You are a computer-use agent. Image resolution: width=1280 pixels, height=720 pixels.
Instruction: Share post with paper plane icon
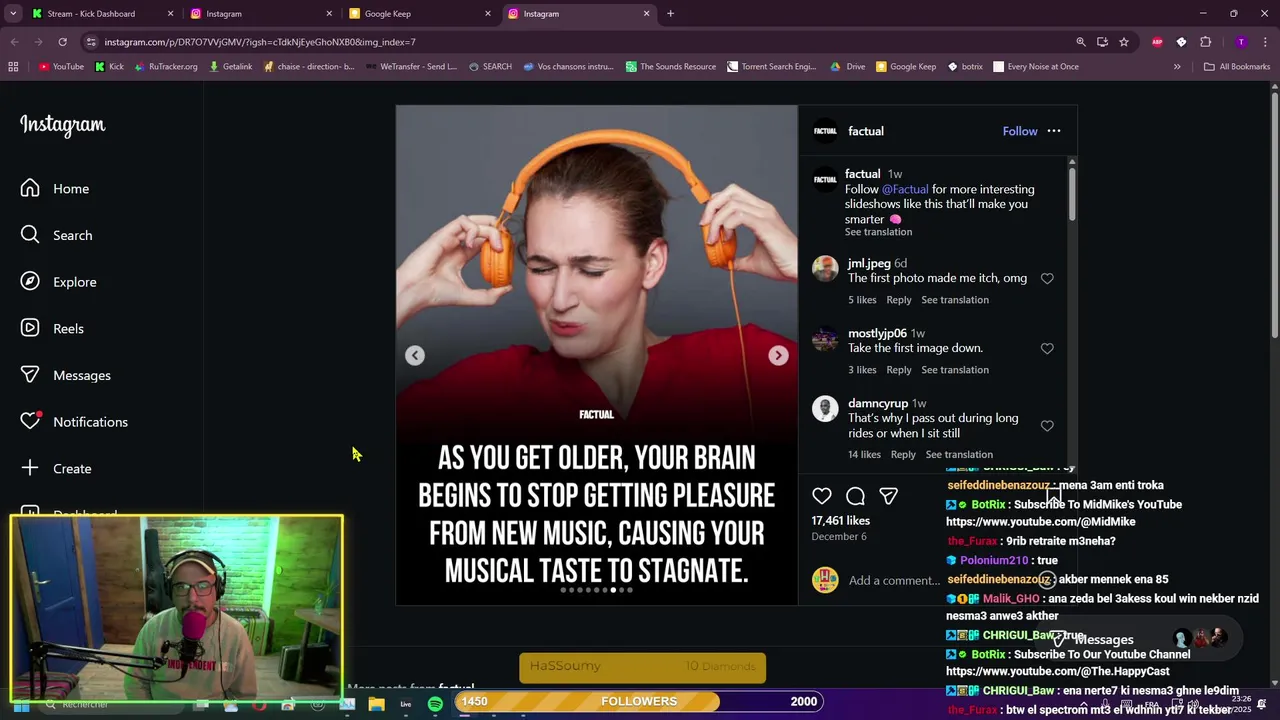tap(888, 496)
